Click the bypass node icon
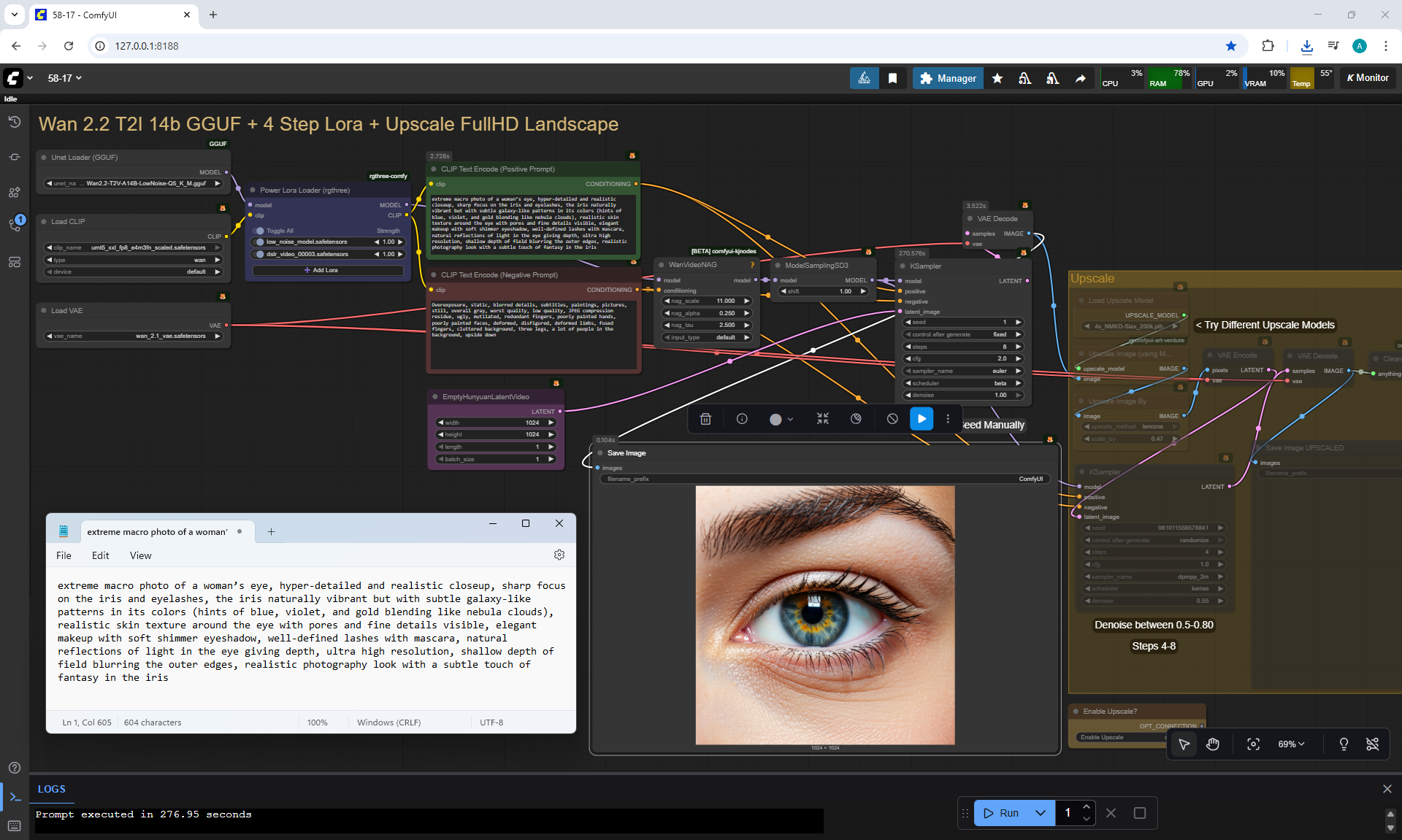The image size is (1402, 840). click(x=892, y=419)
